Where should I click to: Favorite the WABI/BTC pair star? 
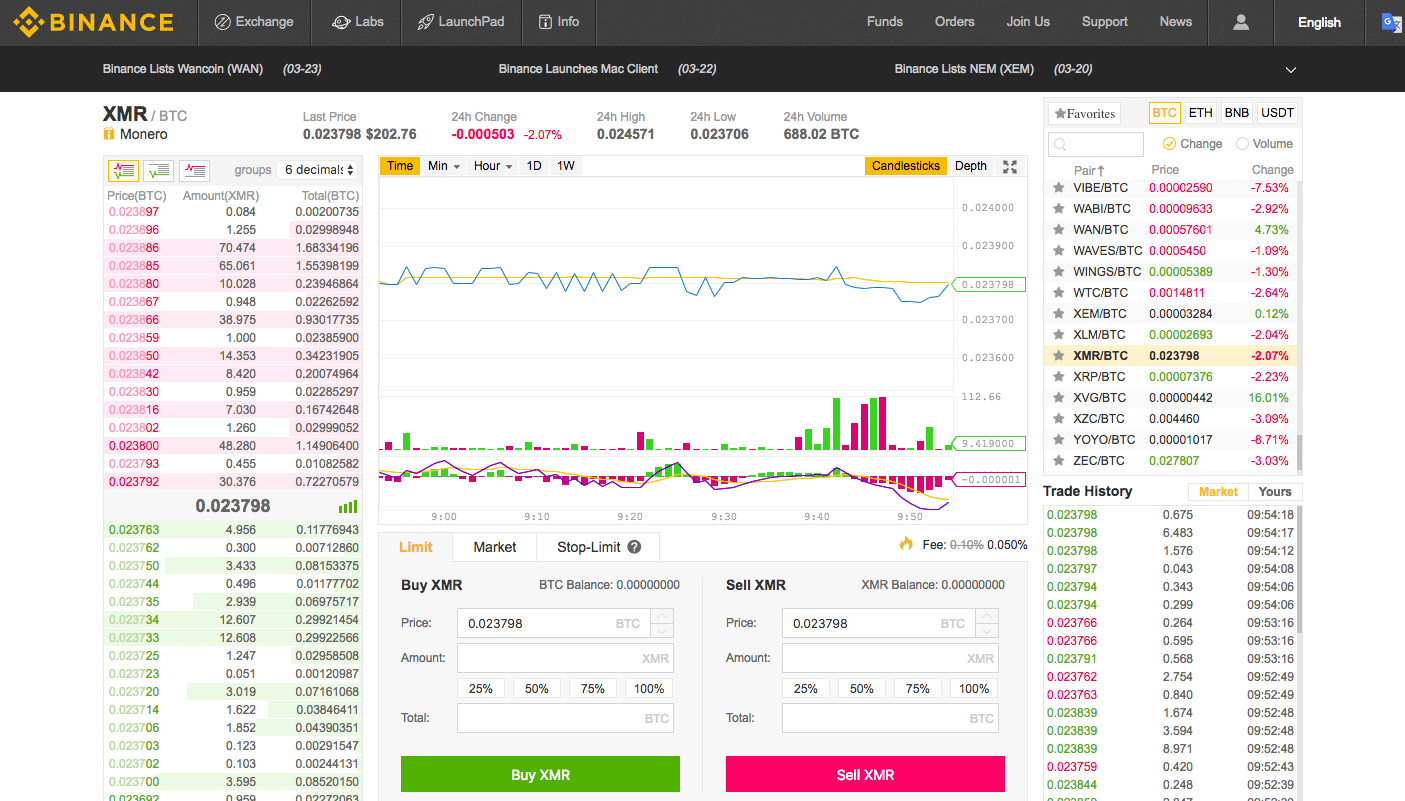[x=1058, y=209]
